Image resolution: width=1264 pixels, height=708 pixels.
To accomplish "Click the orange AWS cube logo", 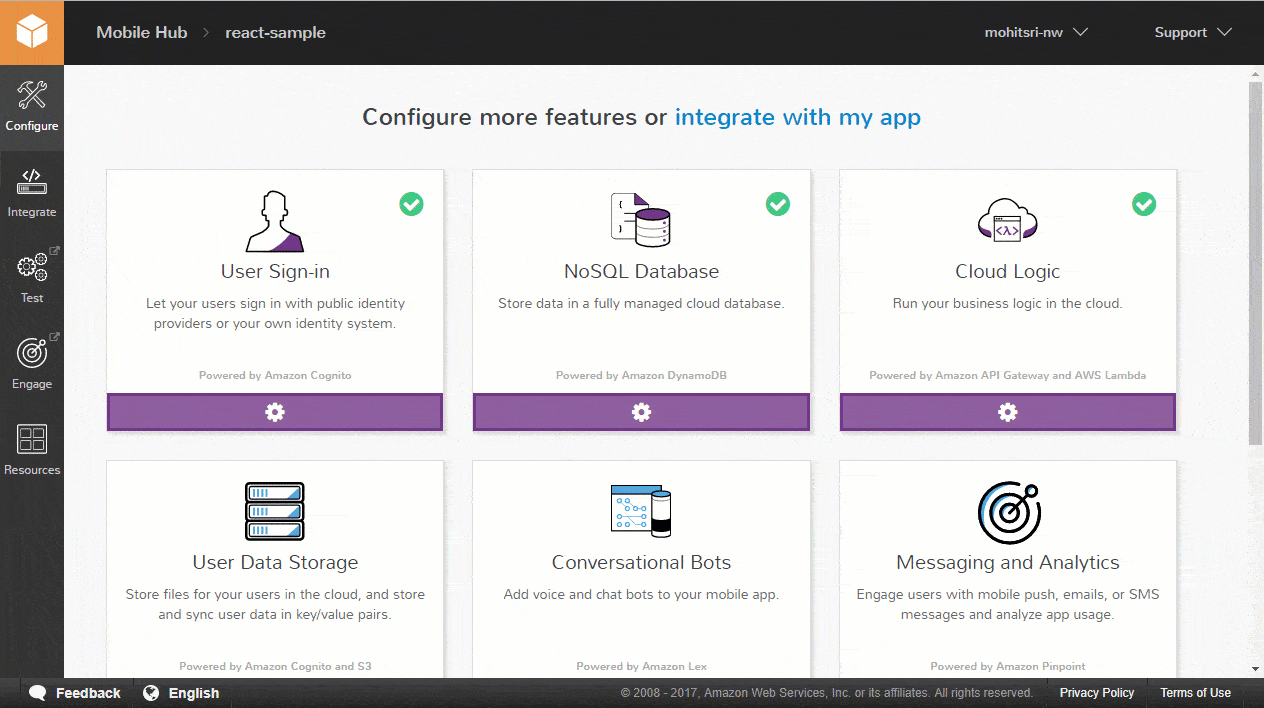I will point(32,32).
